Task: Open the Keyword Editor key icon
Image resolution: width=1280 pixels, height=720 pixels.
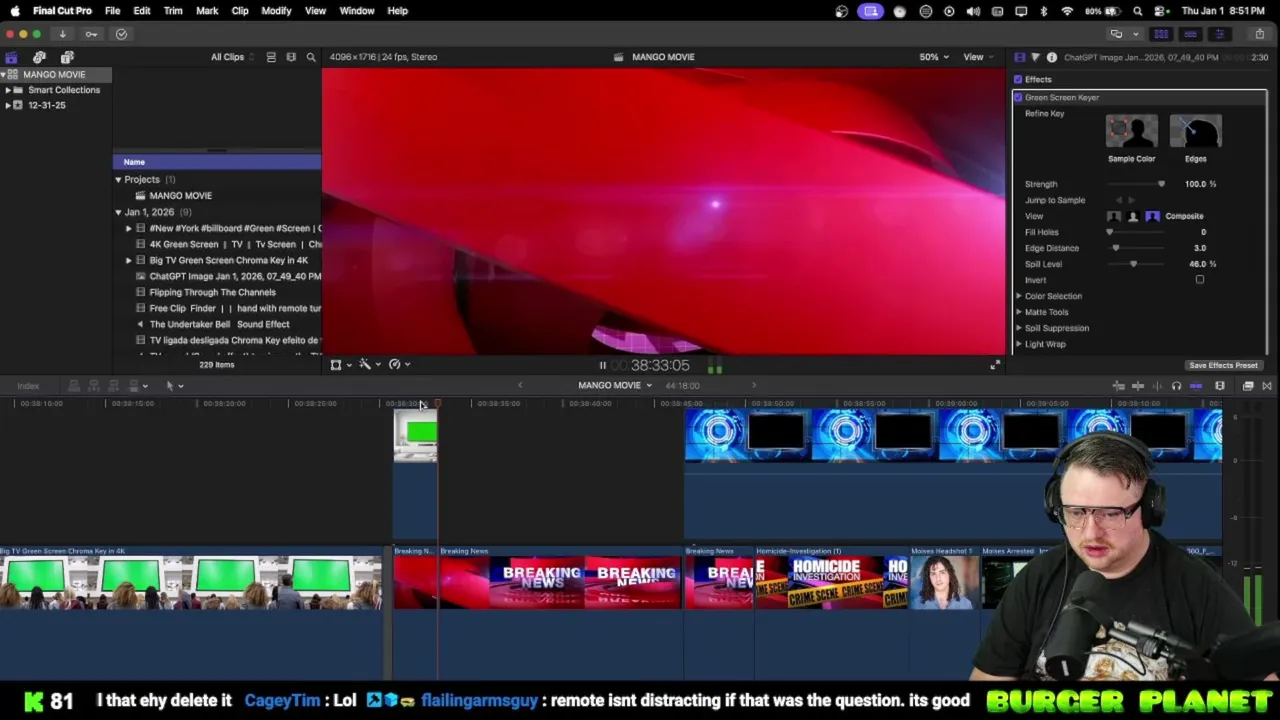Action: point(91,34)
